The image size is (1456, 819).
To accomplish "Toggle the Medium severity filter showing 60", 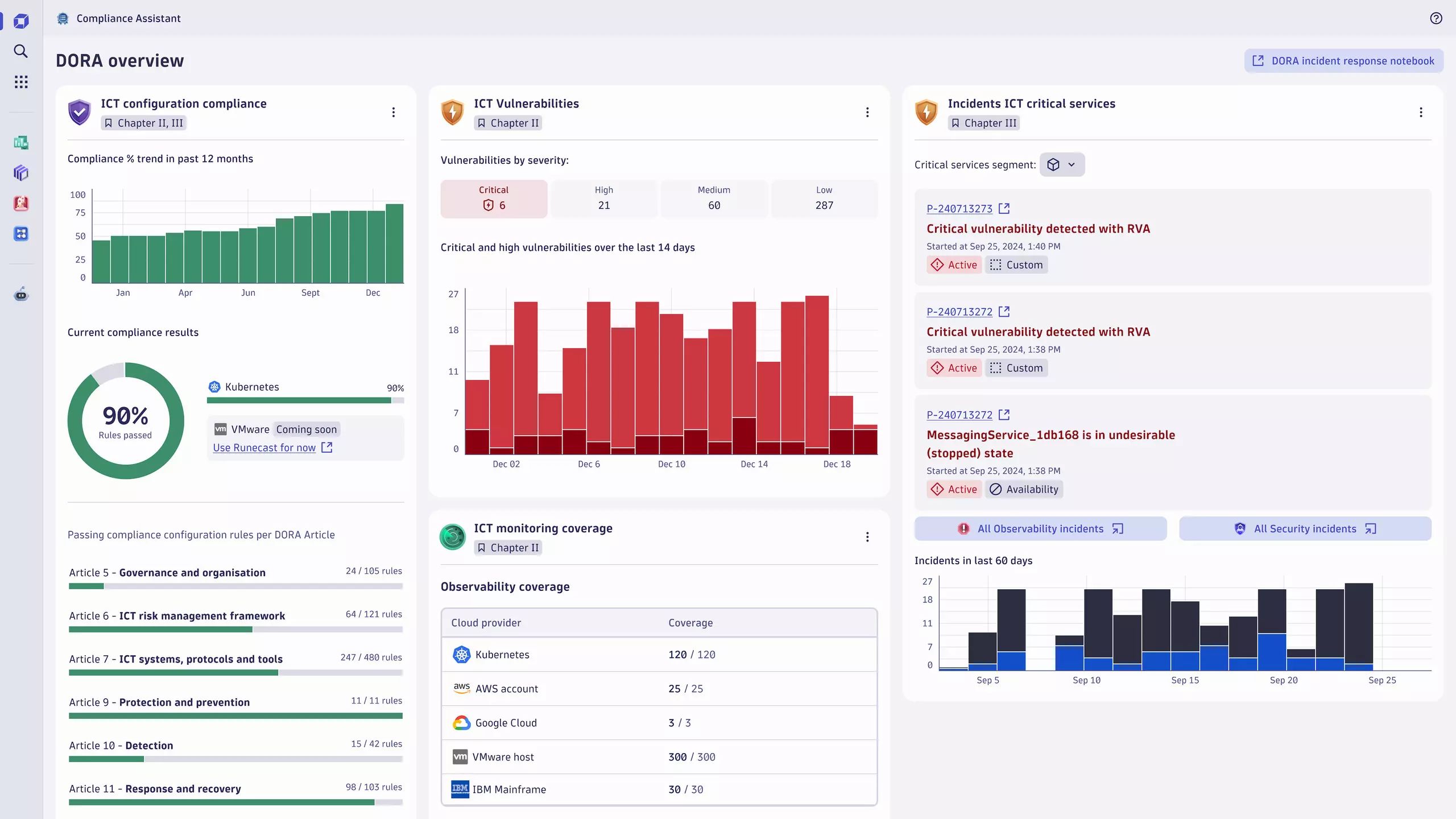I will (x=714, y=198).
